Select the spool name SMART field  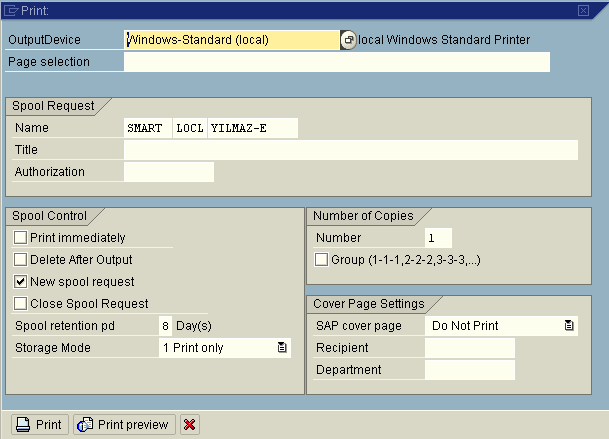tap(148, 128)
